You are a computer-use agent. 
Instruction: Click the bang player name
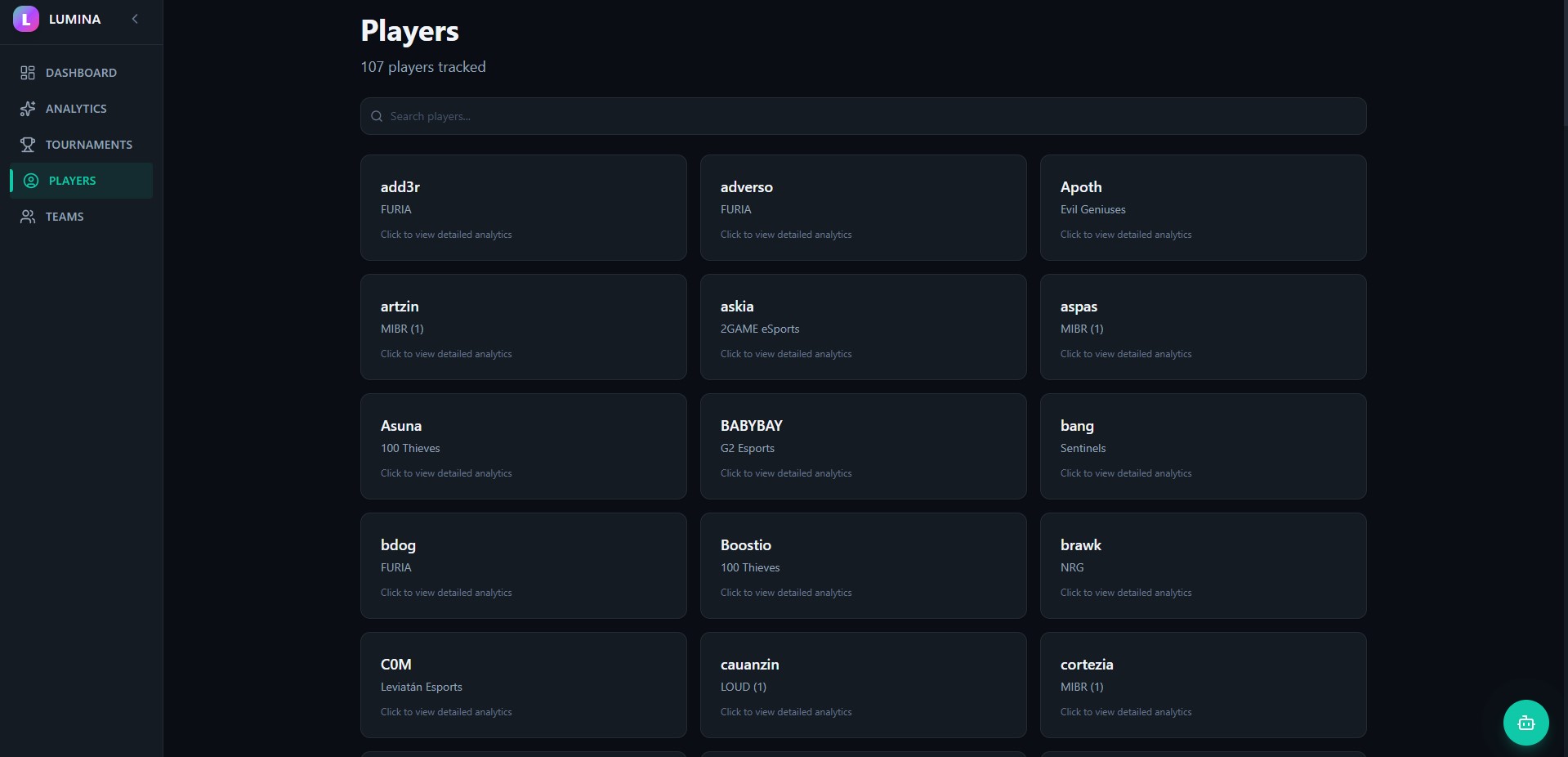[x=1077, y=426]
